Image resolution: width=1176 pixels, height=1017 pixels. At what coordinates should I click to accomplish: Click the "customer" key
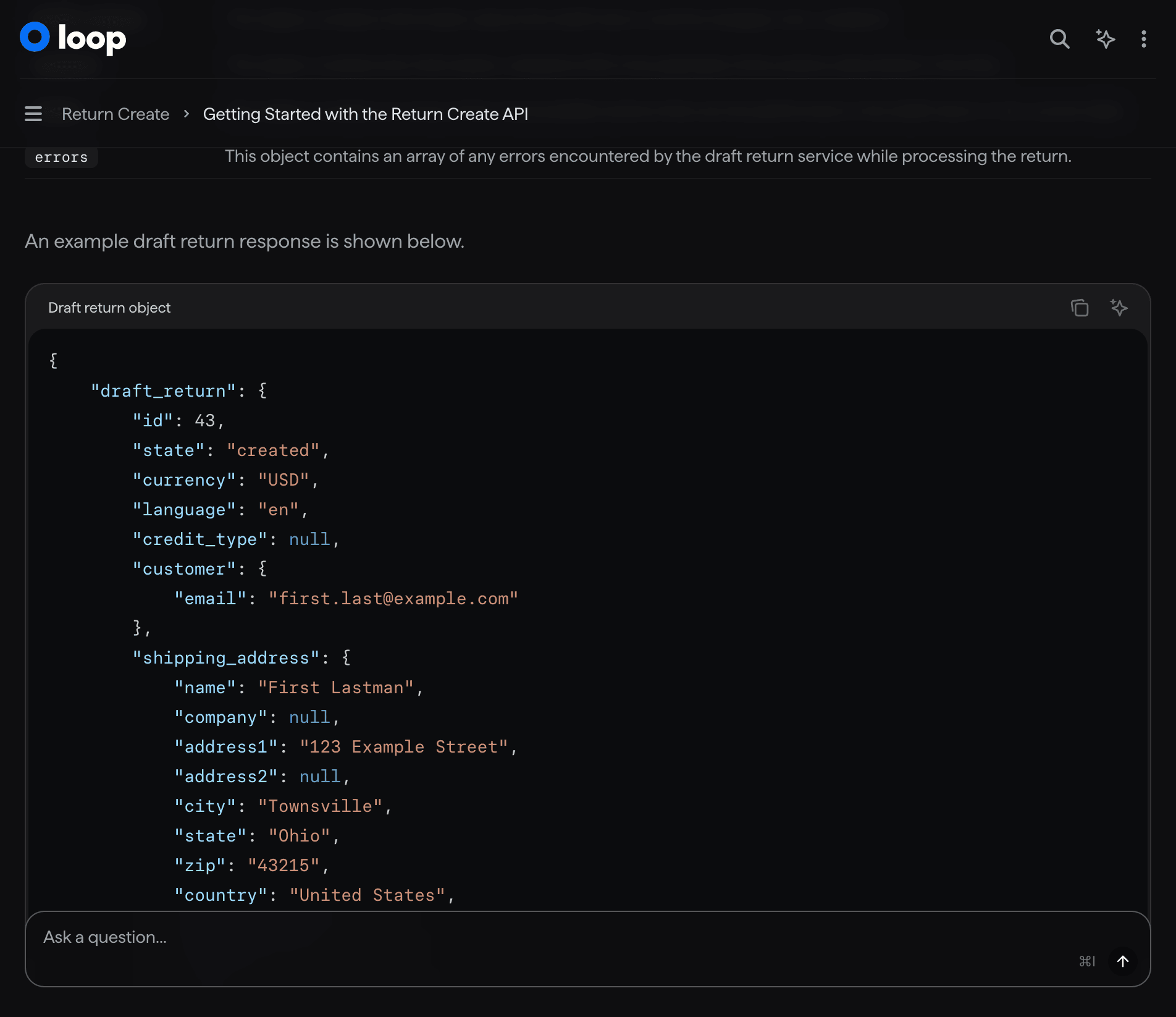tap(184, 569)
